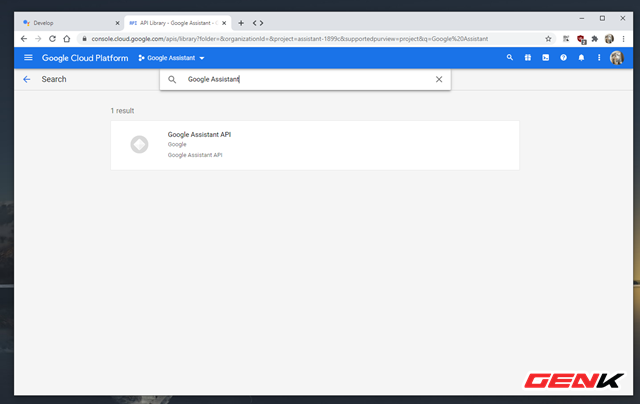Reload the page
The image size is (640, 404).
click(52, 39)
